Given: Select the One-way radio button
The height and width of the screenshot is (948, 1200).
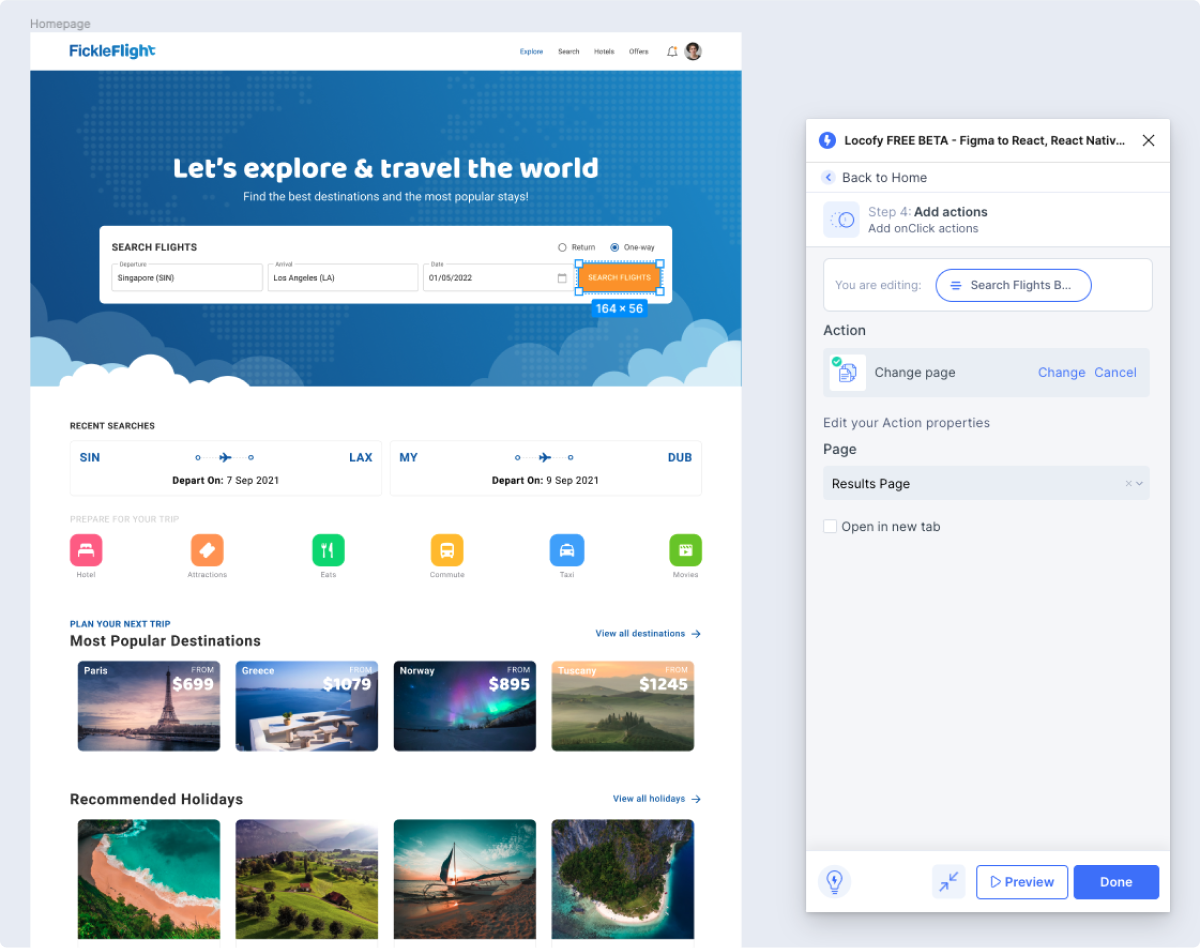Looking at the screenshot, I should (615, 247).
